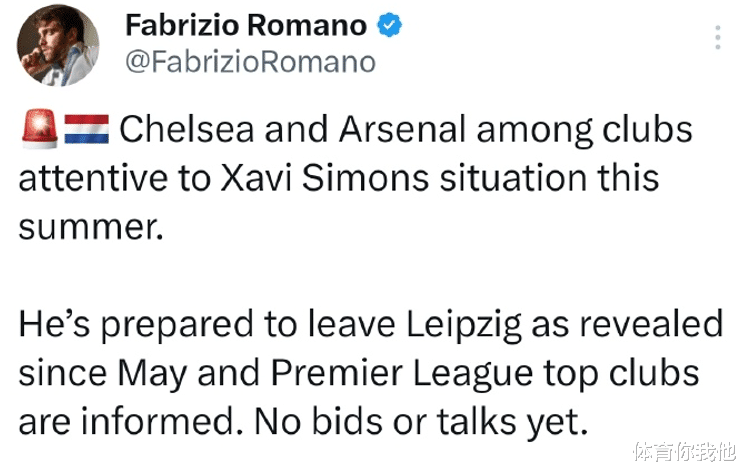
Task: Click the 'No bids or talks yet' sentence
Action: [421, 422]
